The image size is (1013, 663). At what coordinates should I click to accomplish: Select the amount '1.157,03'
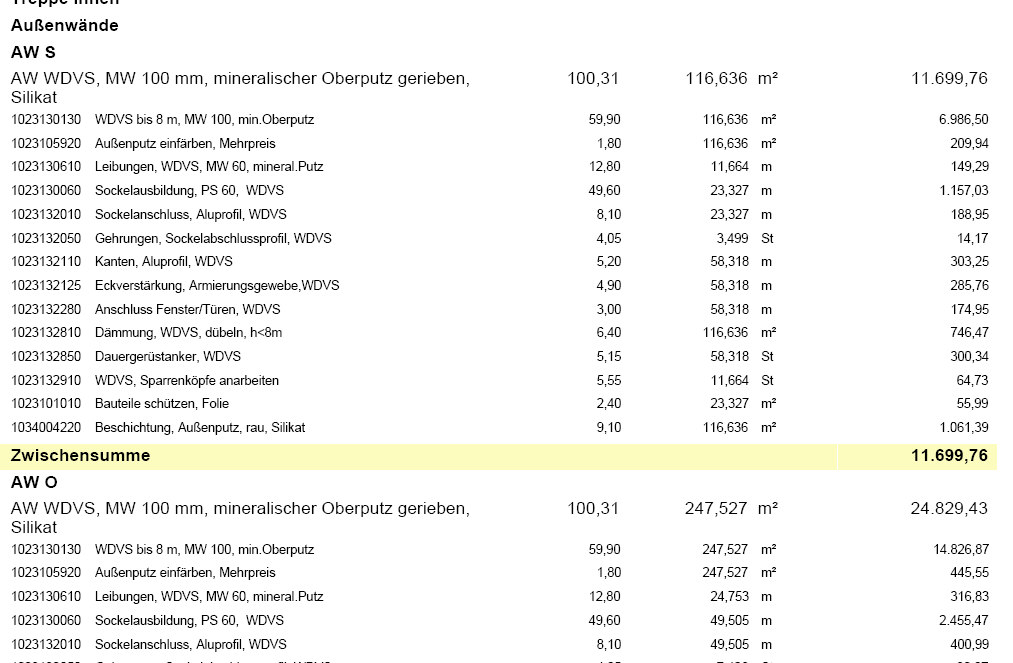[x=963, y=191]
